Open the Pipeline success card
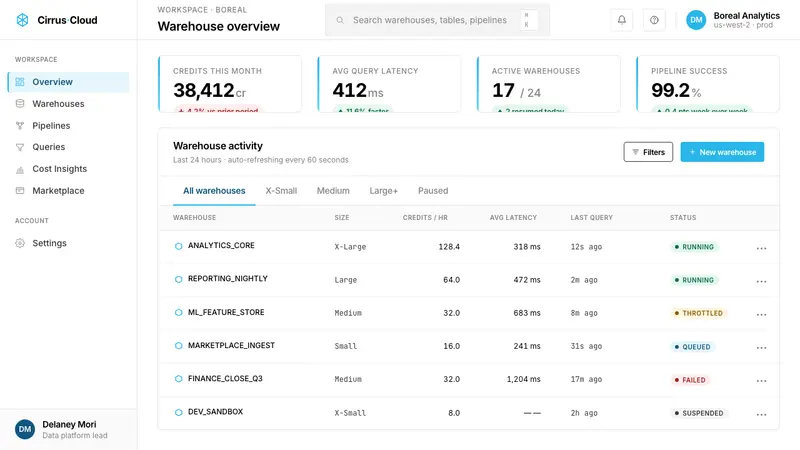This screenshot has height=450, width=800. point(708,84)
